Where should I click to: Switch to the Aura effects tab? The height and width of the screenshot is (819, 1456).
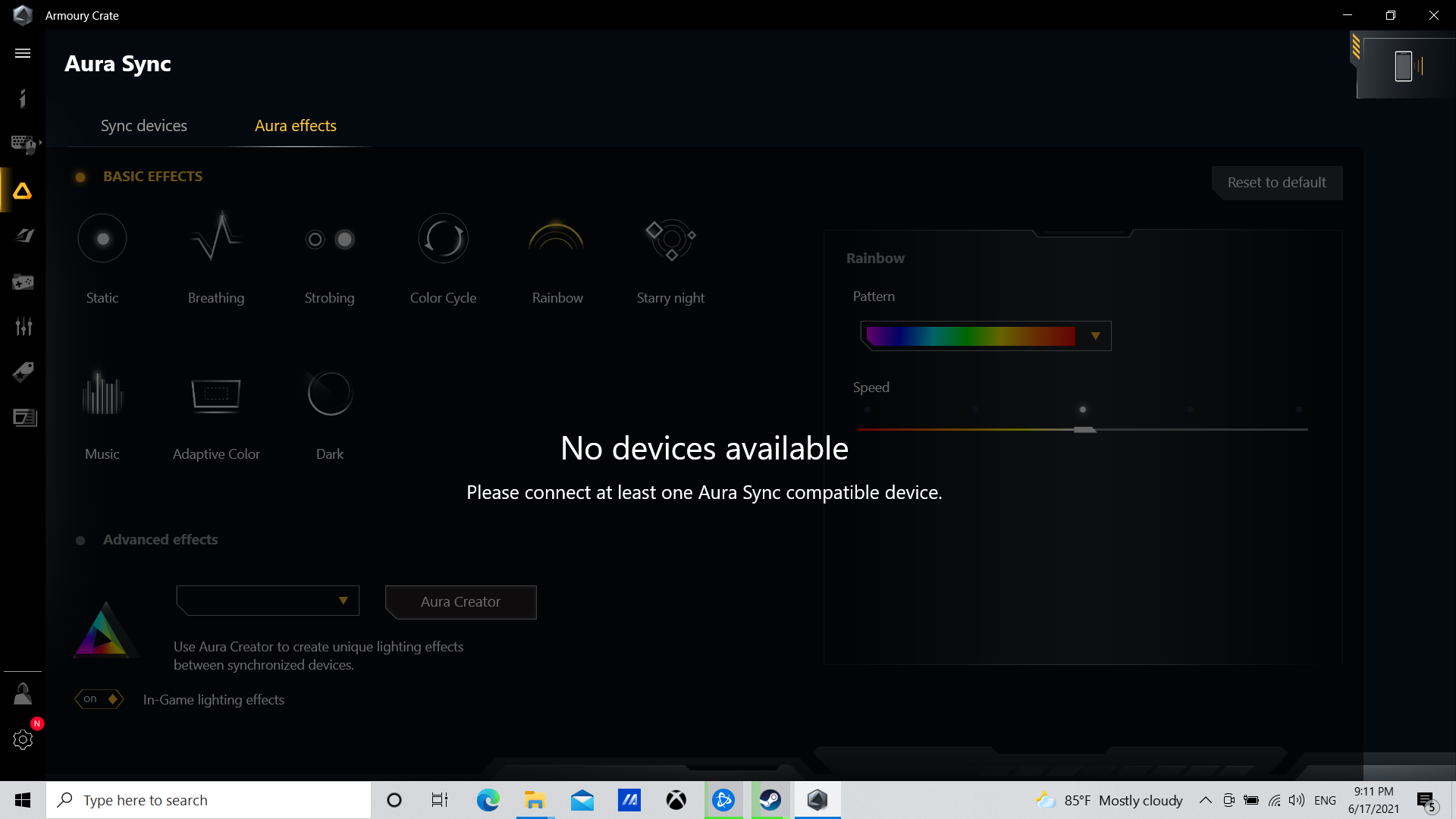point(296,126)
